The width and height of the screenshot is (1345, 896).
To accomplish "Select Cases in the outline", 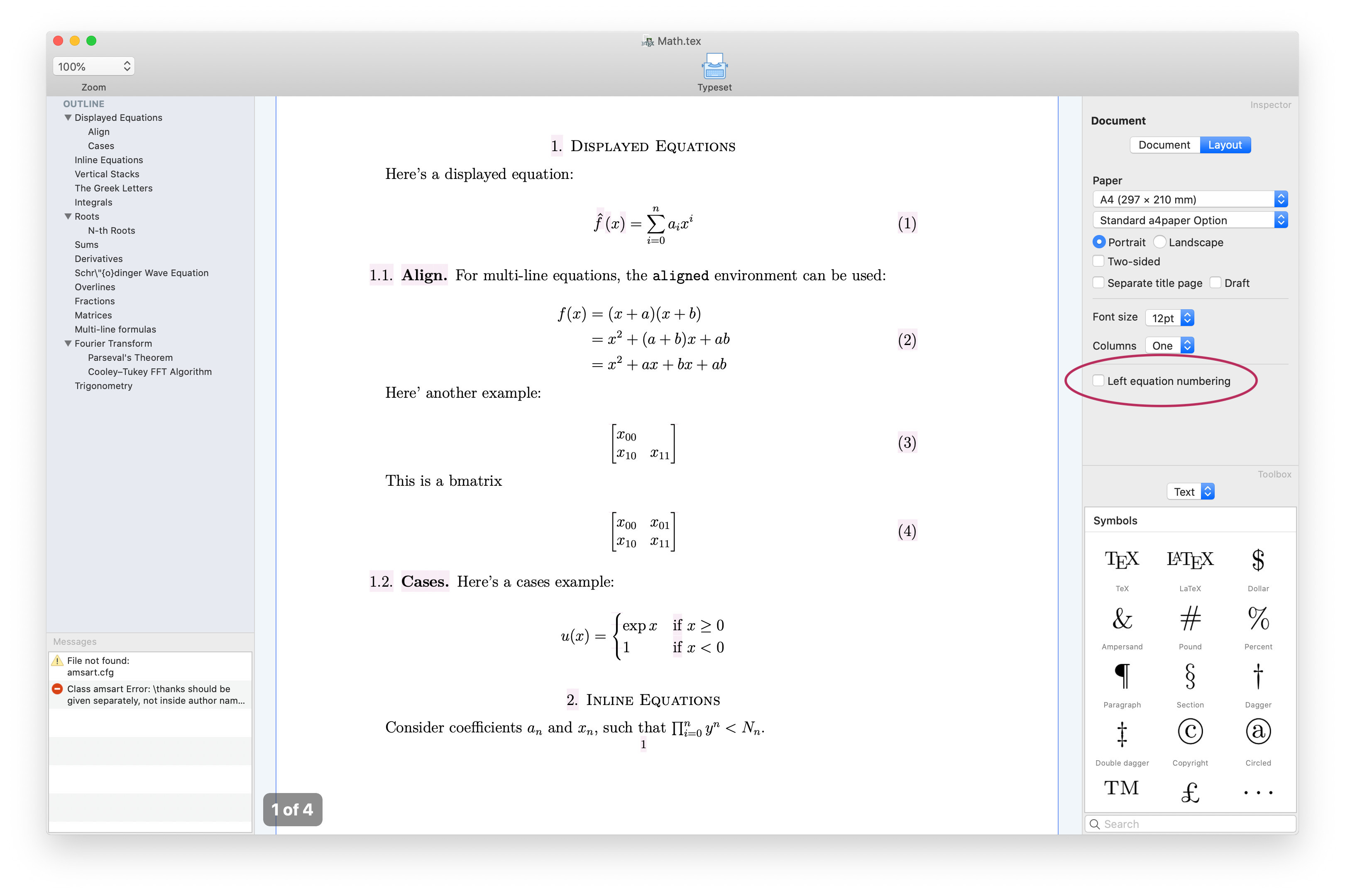I will [100, 146].
